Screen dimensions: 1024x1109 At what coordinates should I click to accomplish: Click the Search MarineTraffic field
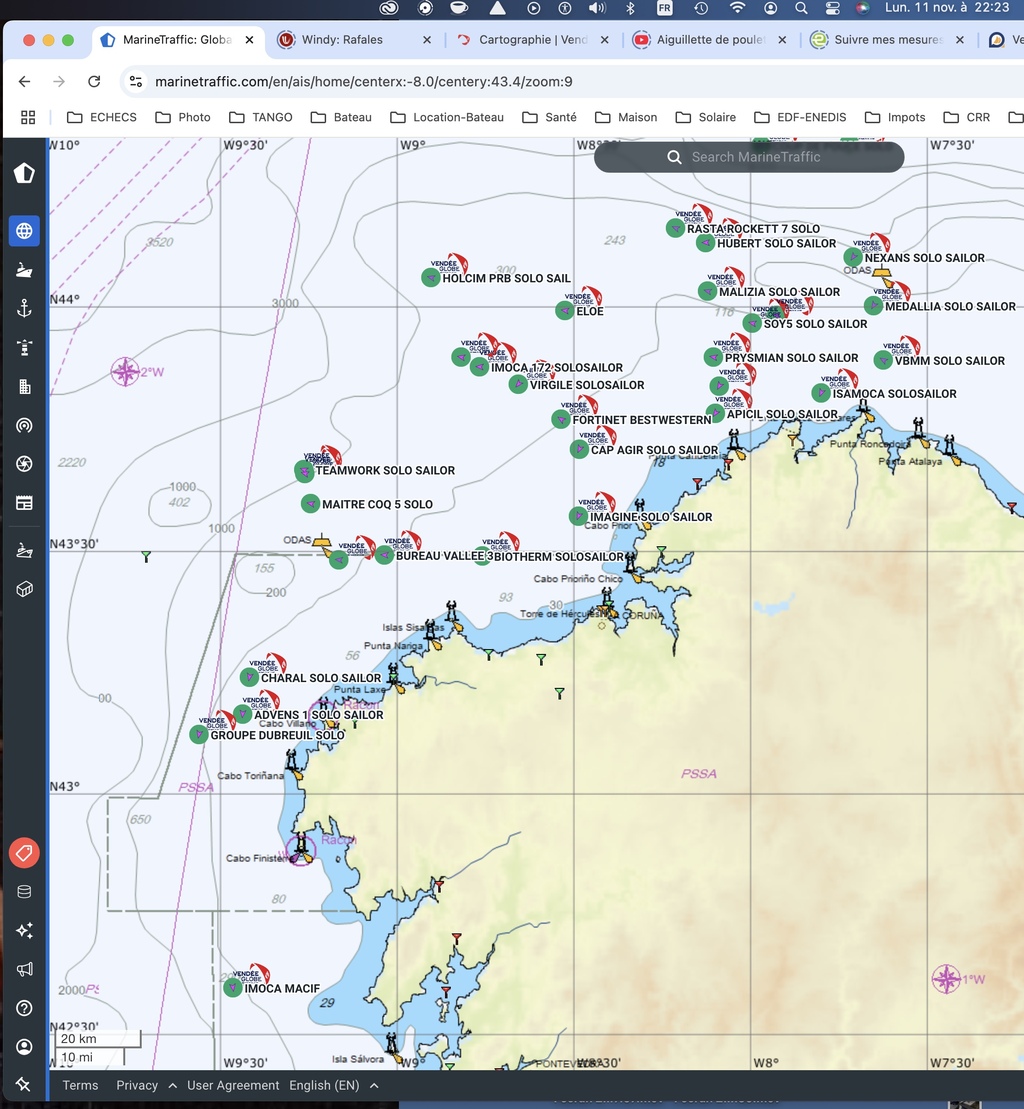pyautogui.click(x=749, y=157)
